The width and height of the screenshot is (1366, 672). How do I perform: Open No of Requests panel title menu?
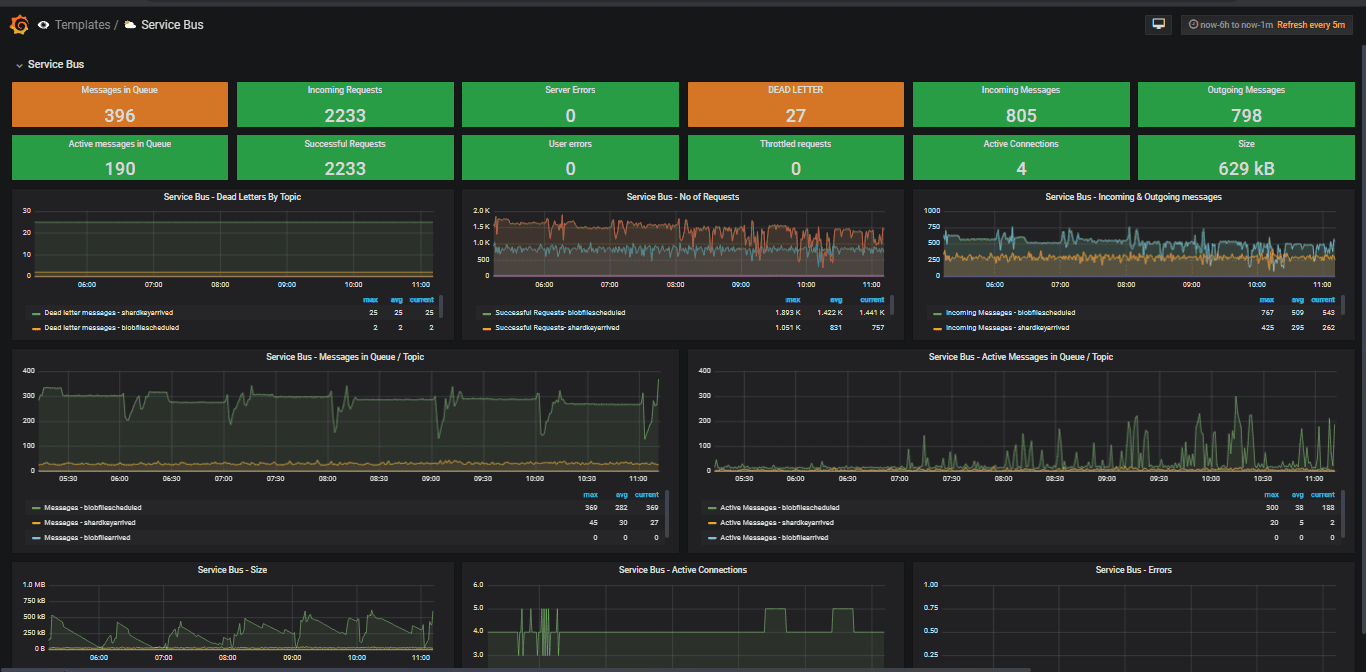click(683, 197)
